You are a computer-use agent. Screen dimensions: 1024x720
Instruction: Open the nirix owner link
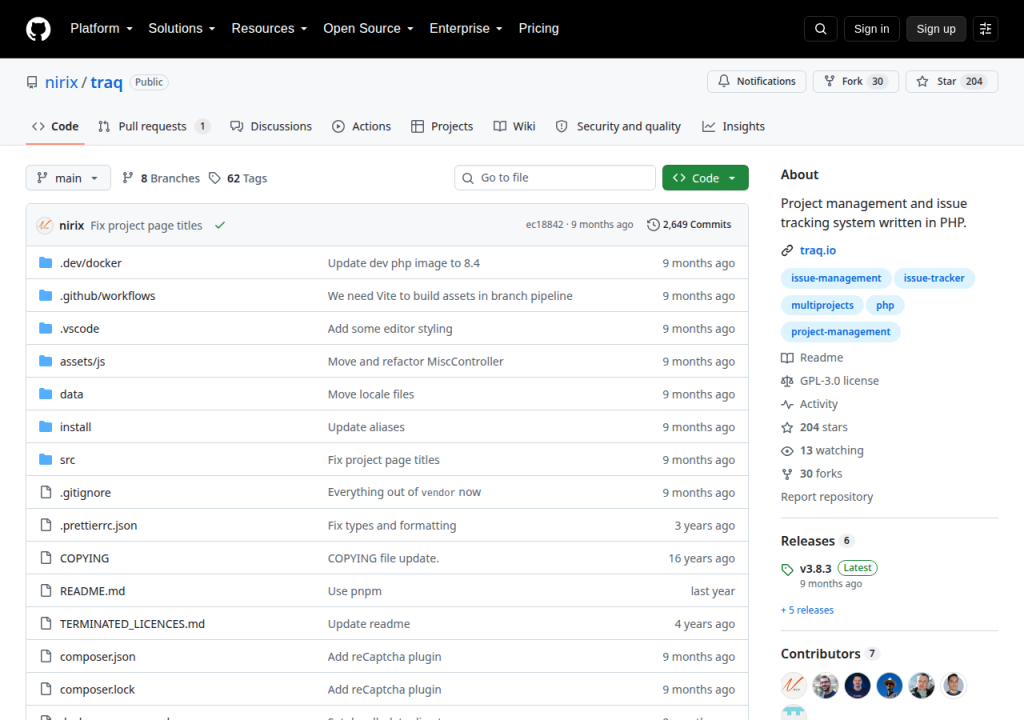click(x=61, y=82)
